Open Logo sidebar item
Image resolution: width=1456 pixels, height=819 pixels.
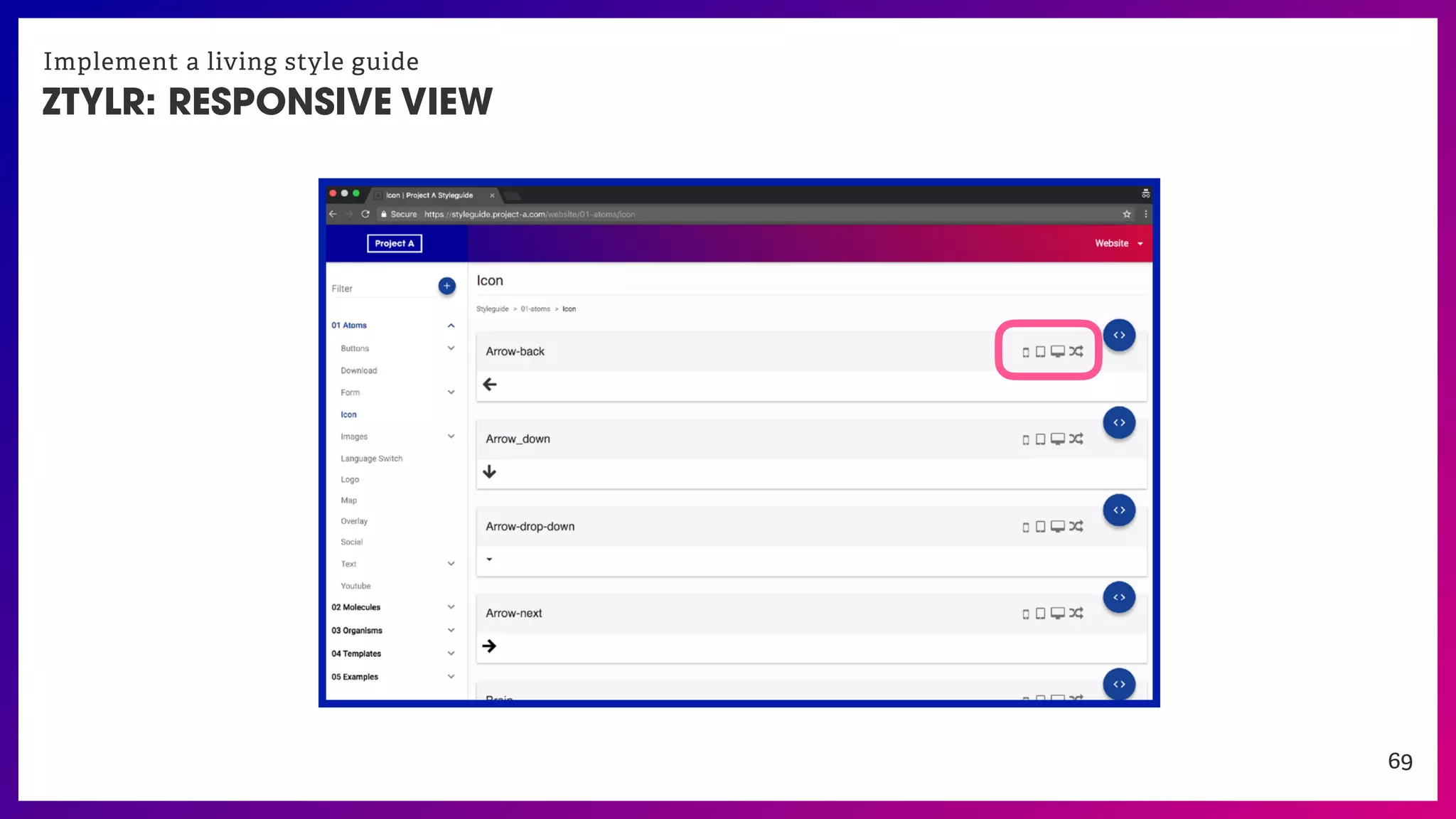(x=350, y=479)
